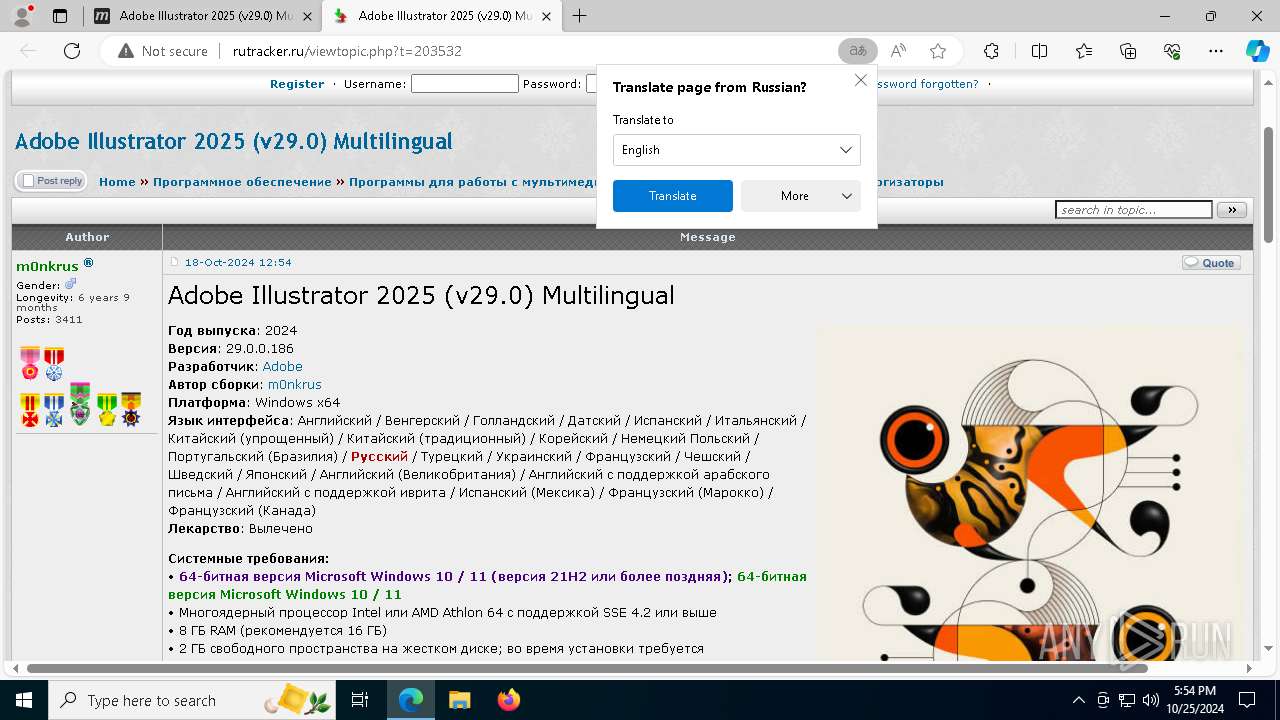Open the m0nkrus author profile link
This screenshot has width=1280, height=720.
click(47, 266)
